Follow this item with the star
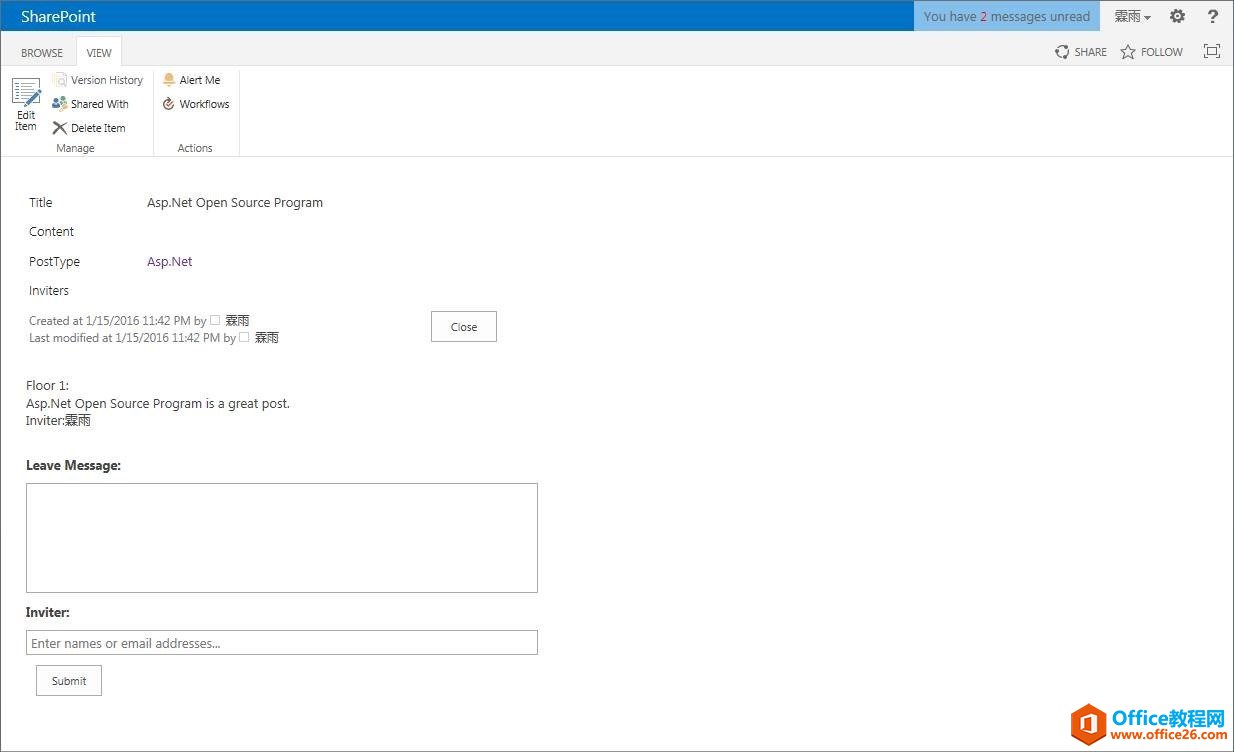 tap(1128, 52)
